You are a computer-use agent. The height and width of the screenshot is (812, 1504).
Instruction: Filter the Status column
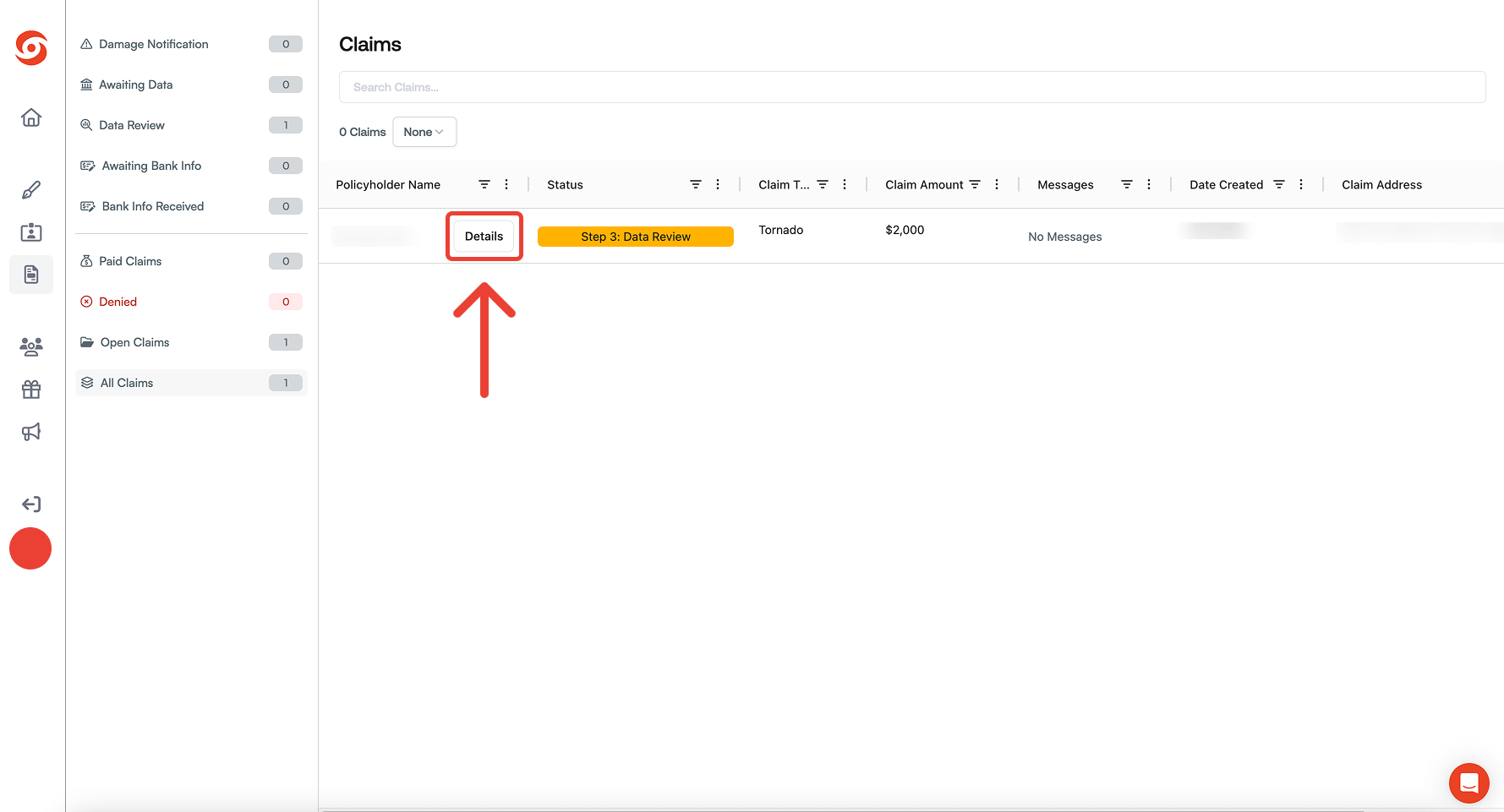(696, 184)
